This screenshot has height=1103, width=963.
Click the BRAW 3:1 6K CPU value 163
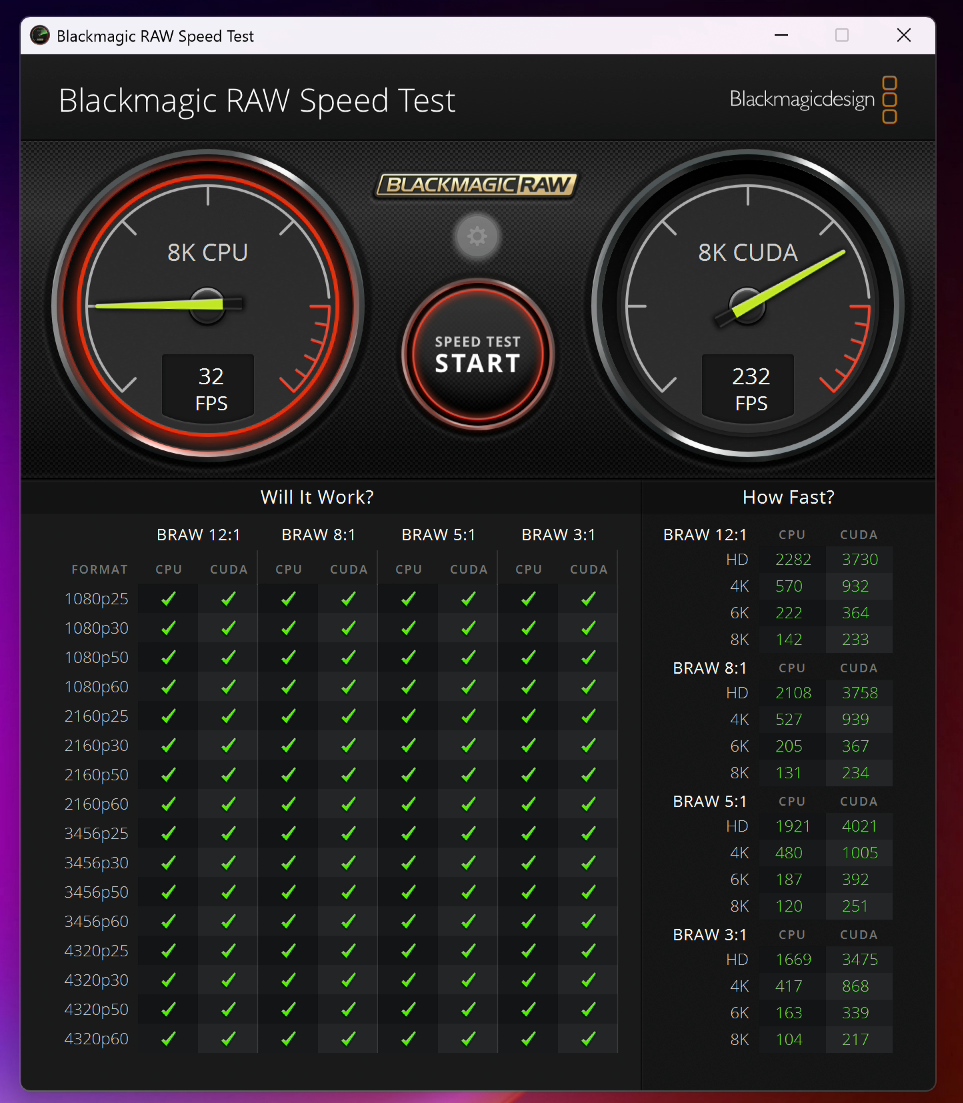789,1013
